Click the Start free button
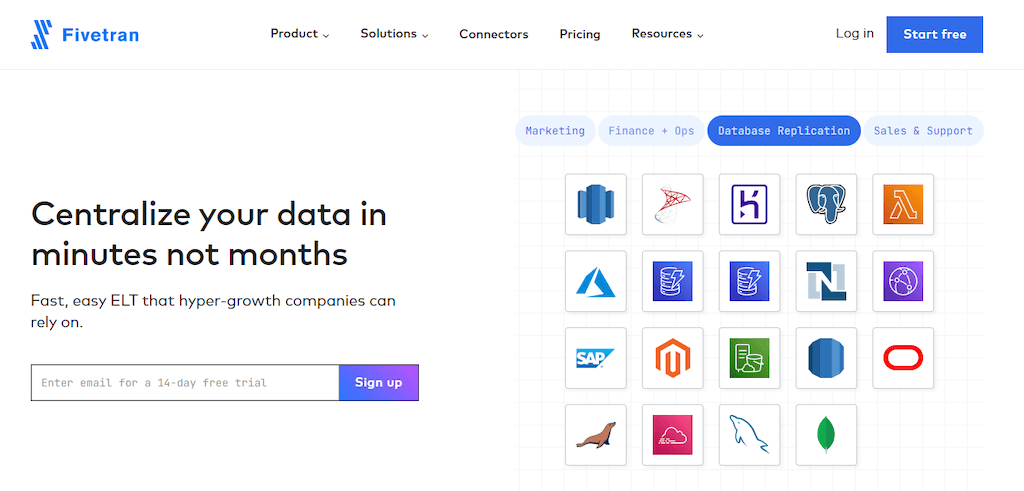Image resolution: width=1024 pixels, height=491 pixels. pos(934,34)
